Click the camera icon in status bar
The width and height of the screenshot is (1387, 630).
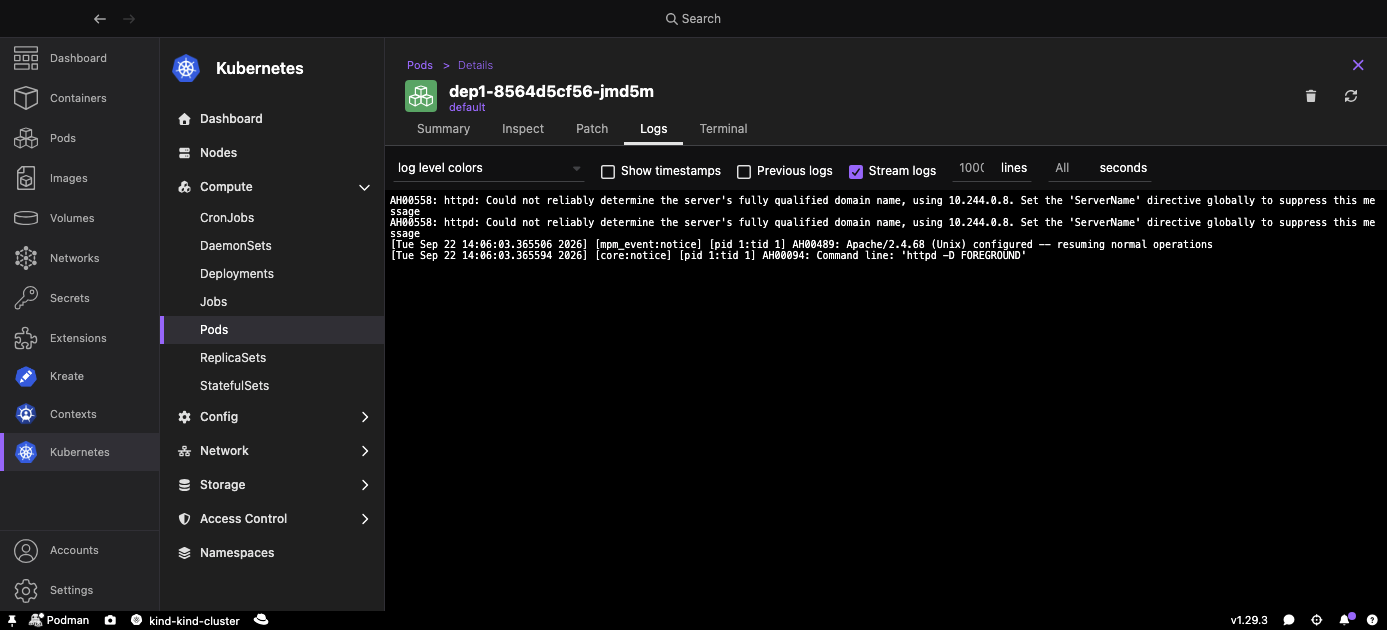(x=110, y=620)
